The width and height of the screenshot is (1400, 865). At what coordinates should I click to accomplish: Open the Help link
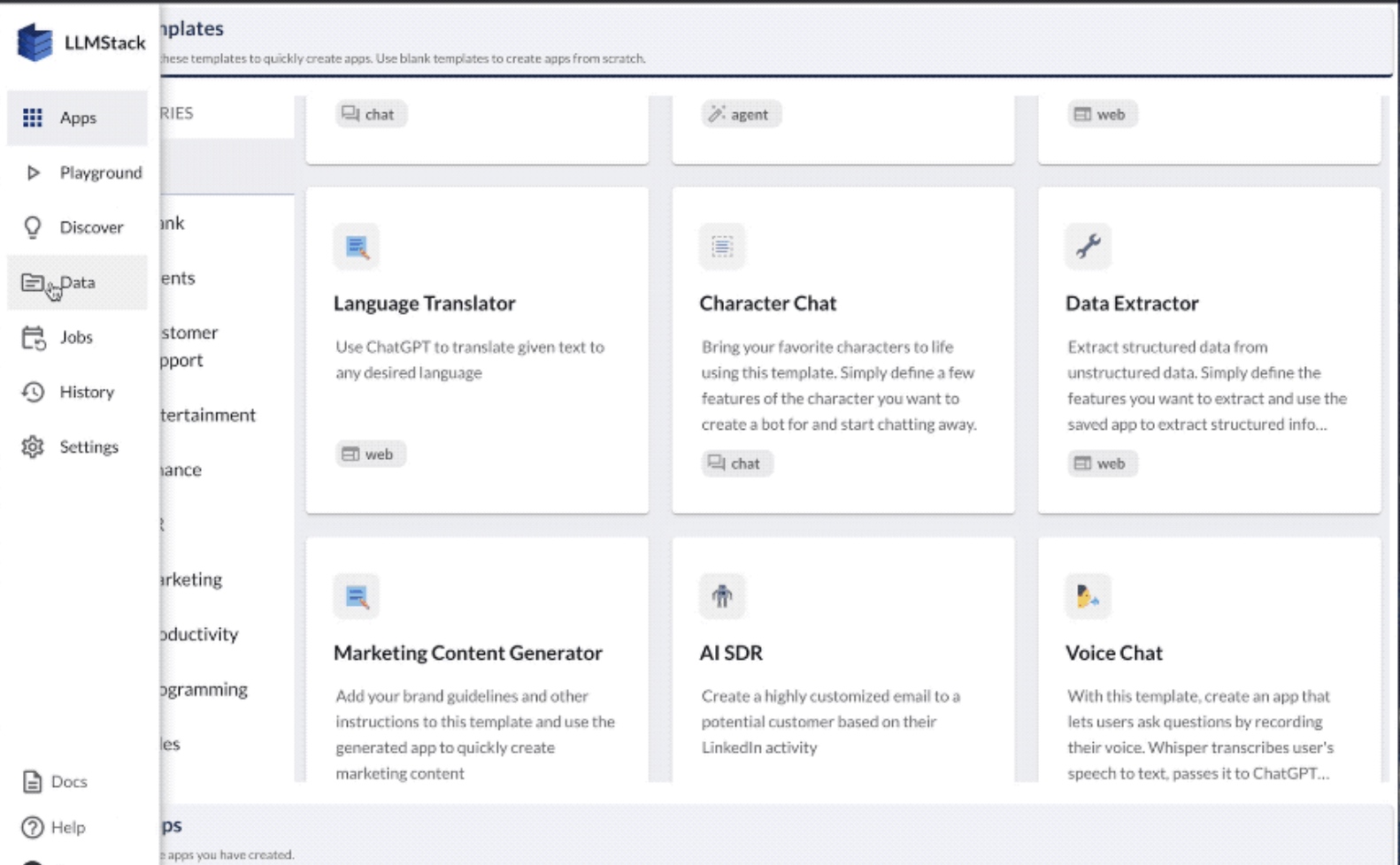[68, 827]
